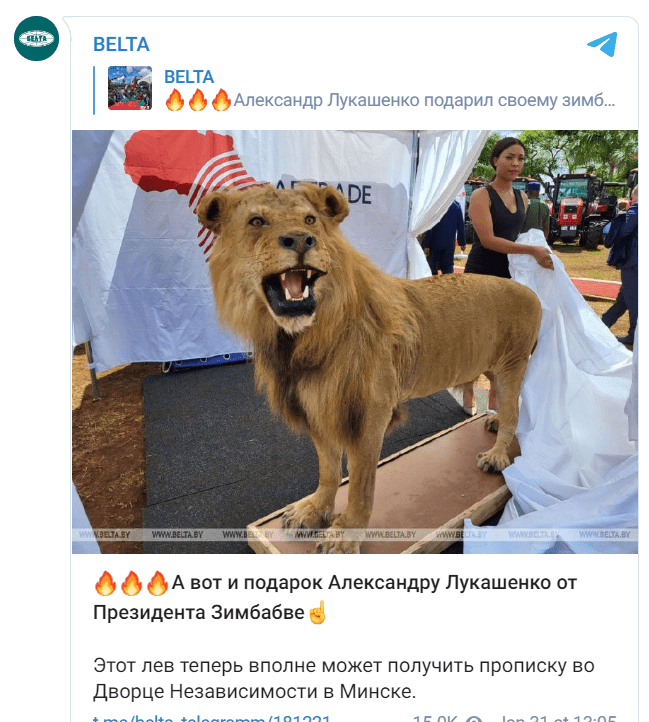
Task: Click the 15.0K views counter
Action: click(x=435, y=718)
